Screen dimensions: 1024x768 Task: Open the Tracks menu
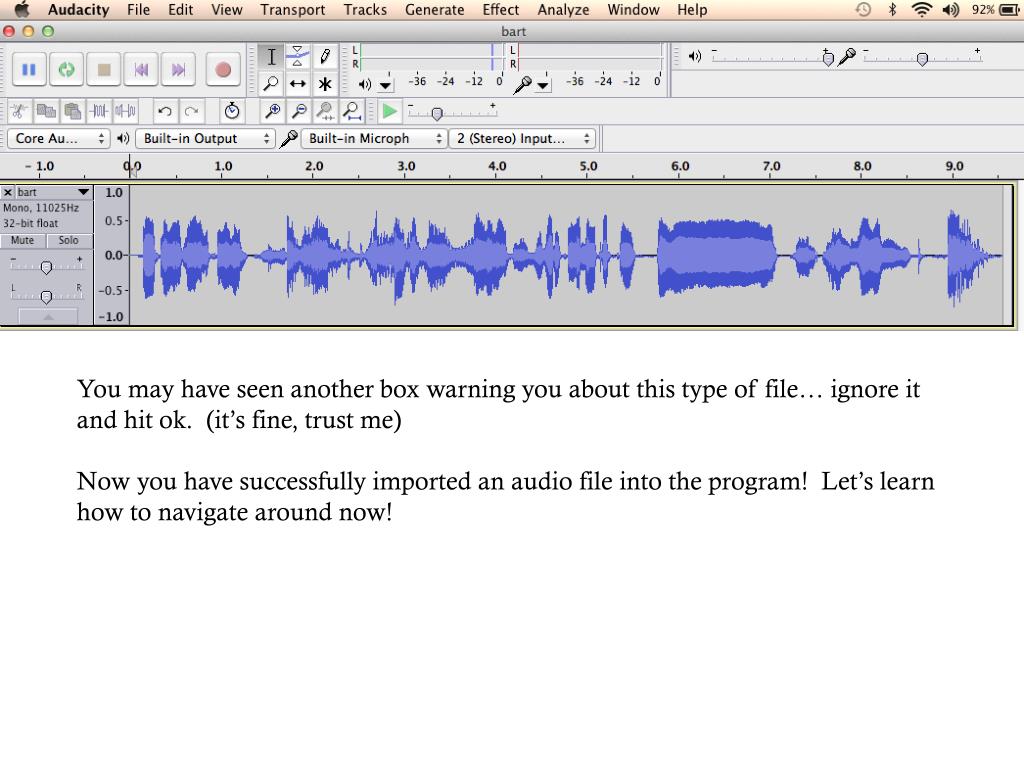(365, 10)
